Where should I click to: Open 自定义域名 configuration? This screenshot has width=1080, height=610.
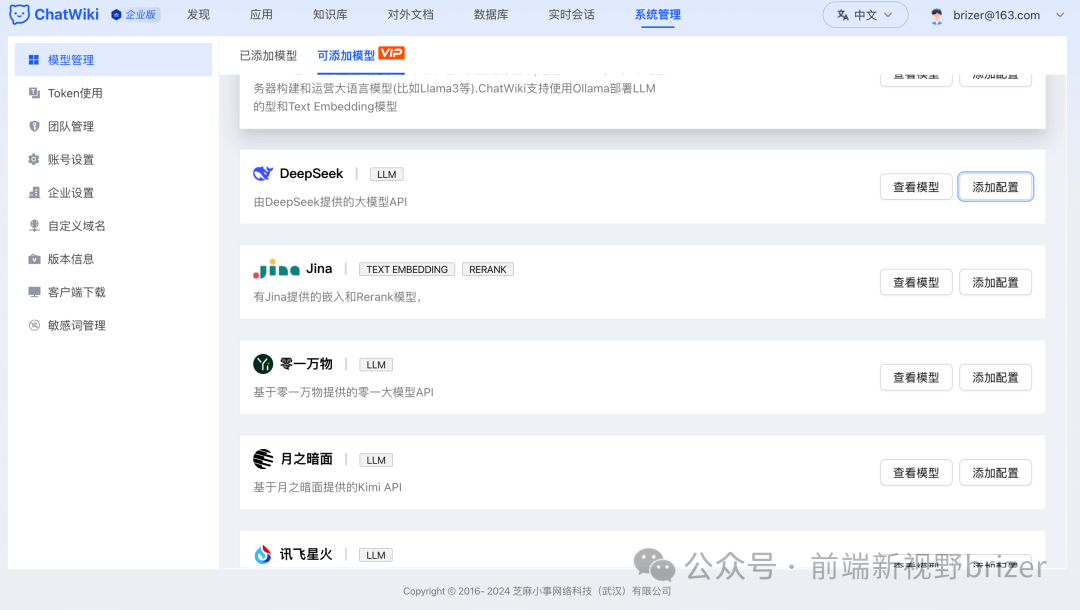pos(78,225)
